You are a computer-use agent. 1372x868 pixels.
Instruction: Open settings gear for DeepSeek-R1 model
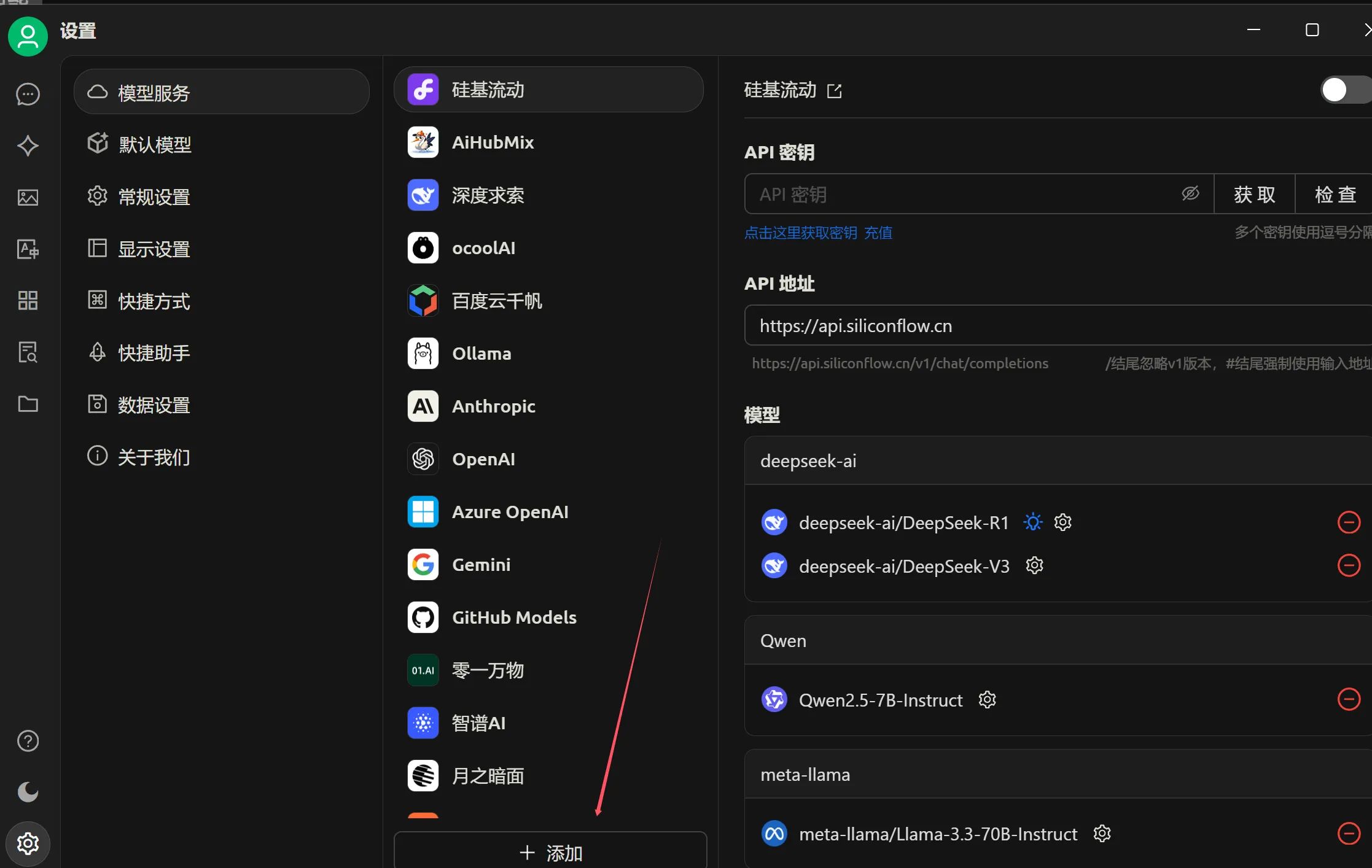point(1062,522)
